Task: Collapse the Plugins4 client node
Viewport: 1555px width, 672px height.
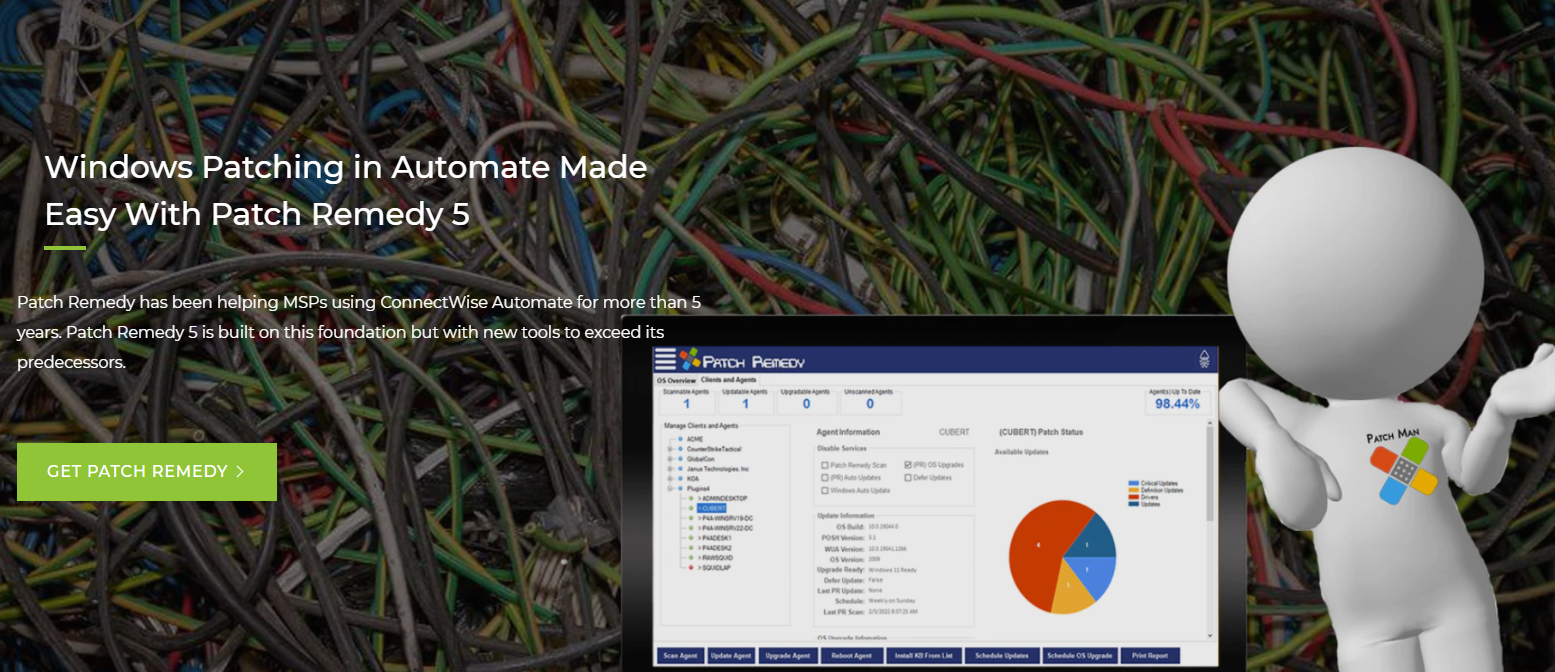Action: point(669,488)
